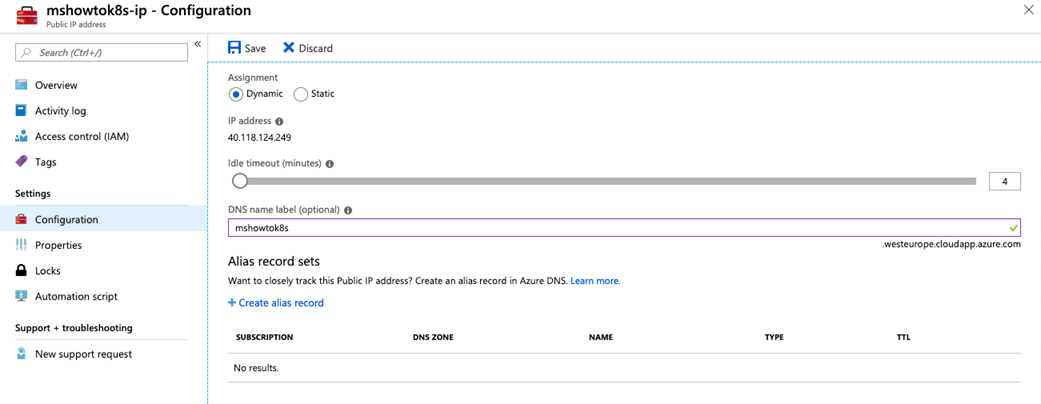Click the Save disk icon

coord(234,48)
